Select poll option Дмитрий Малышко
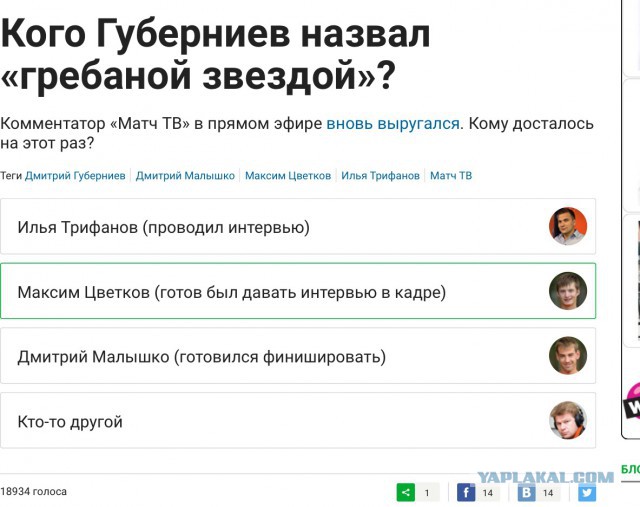640x507 pixels. tap(298, 356)
